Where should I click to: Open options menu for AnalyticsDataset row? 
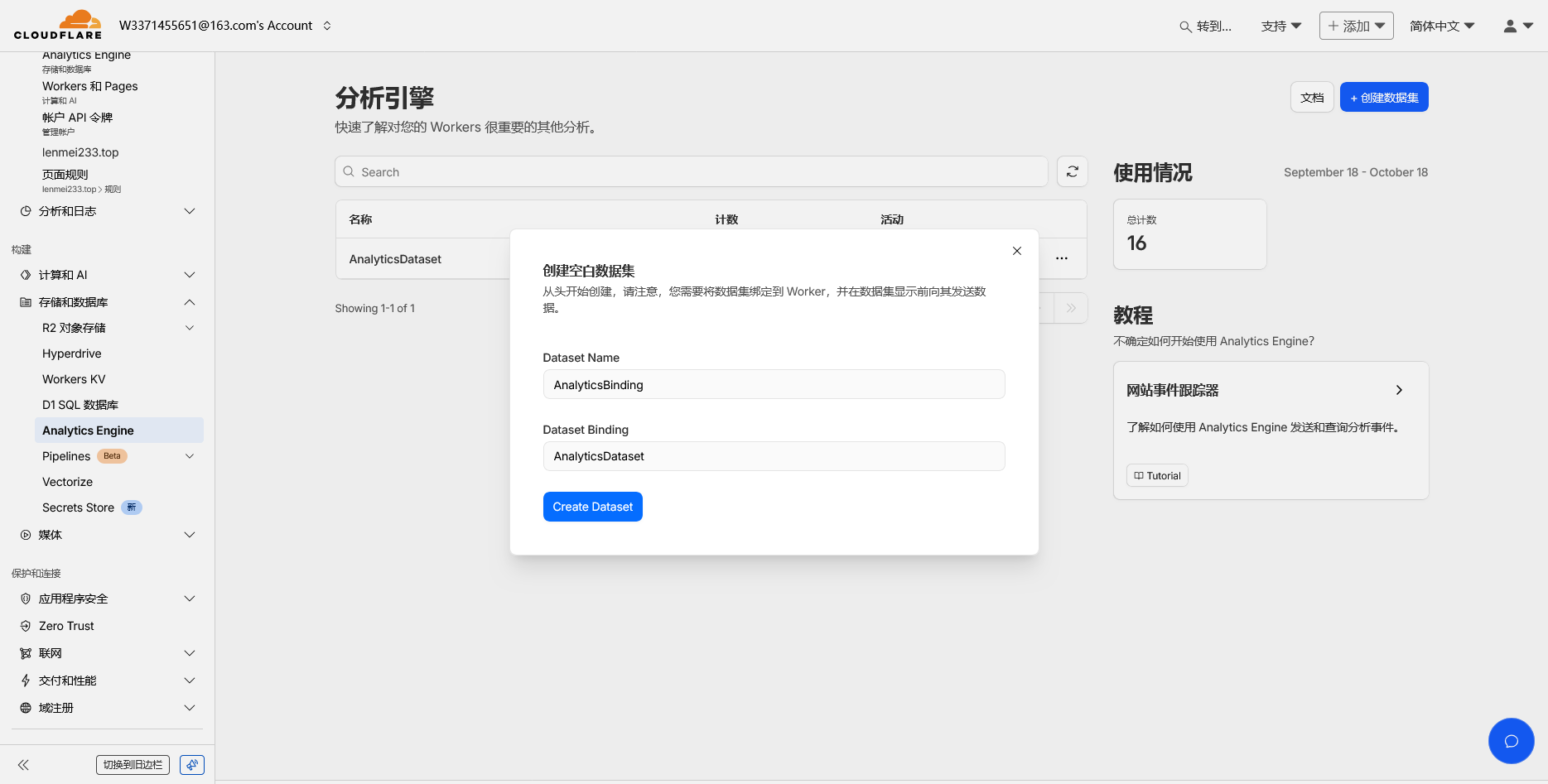(1062, 258)
